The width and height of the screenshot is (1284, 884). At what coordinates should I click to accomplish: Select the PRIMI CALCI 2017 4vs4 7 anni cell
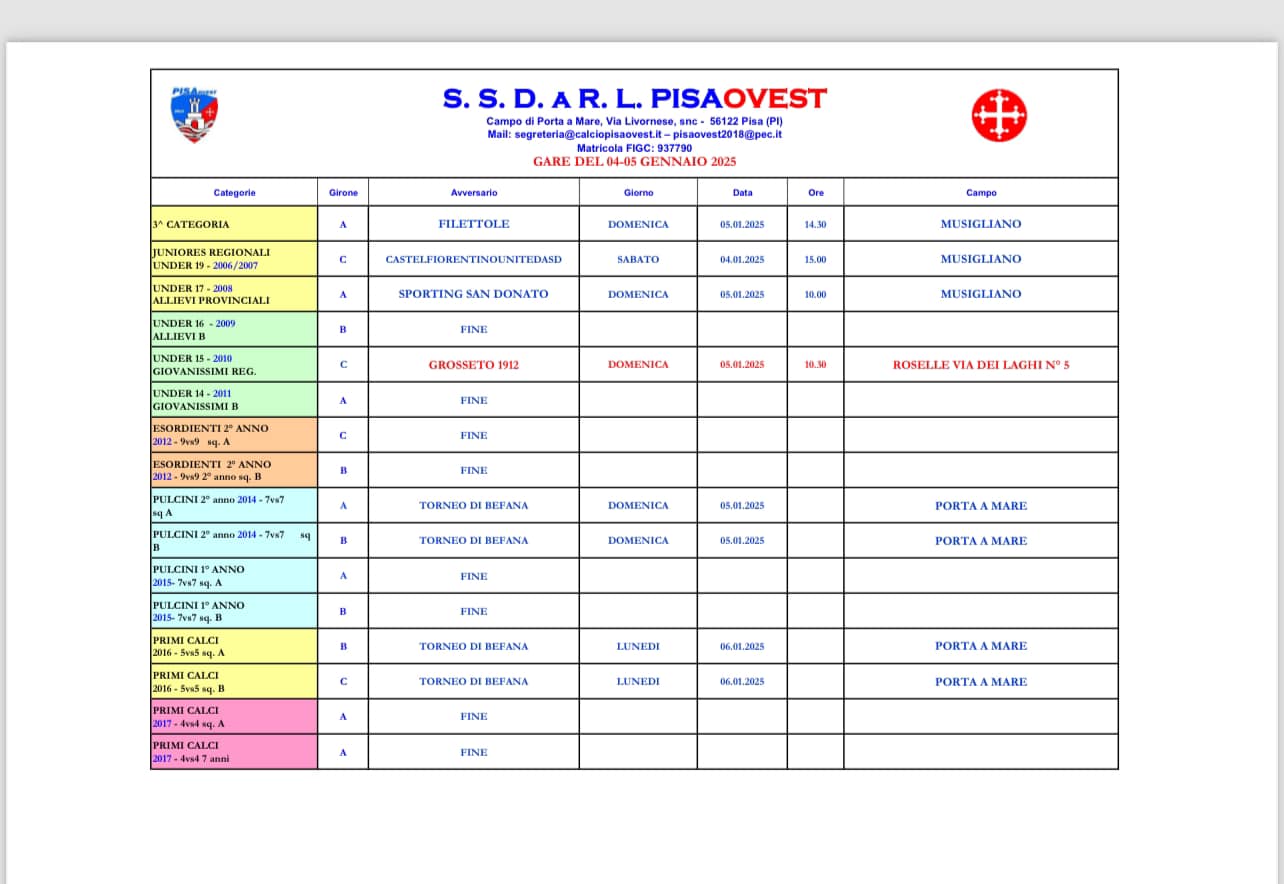[234, 752]
